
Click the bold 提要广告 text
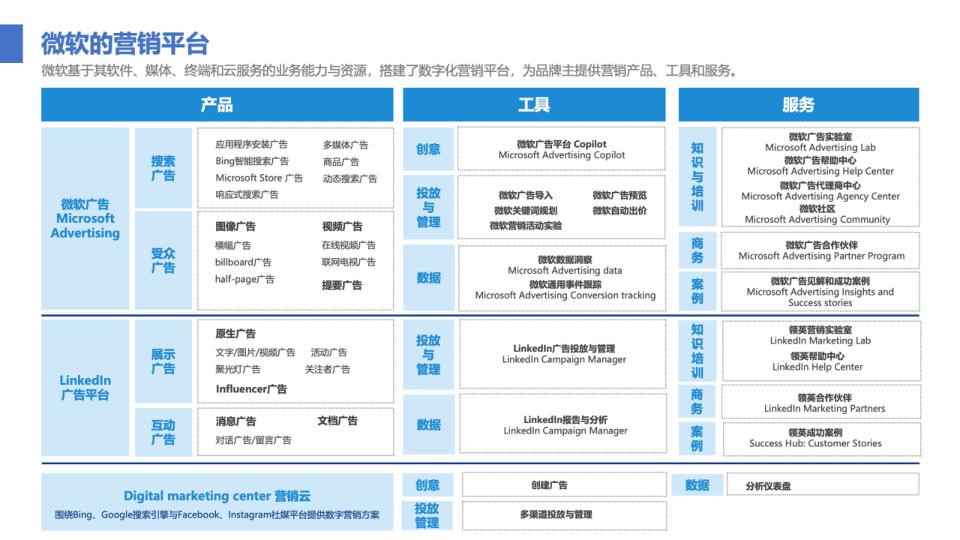pyautogui.click(x=342, y=285)
